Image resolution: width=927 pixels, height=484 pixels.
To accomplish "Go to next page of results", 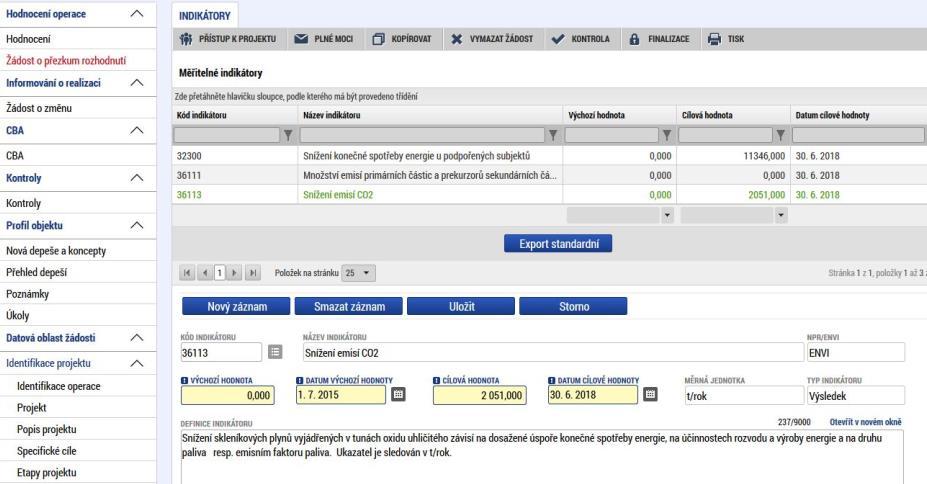I will click(x=235, y=272).
